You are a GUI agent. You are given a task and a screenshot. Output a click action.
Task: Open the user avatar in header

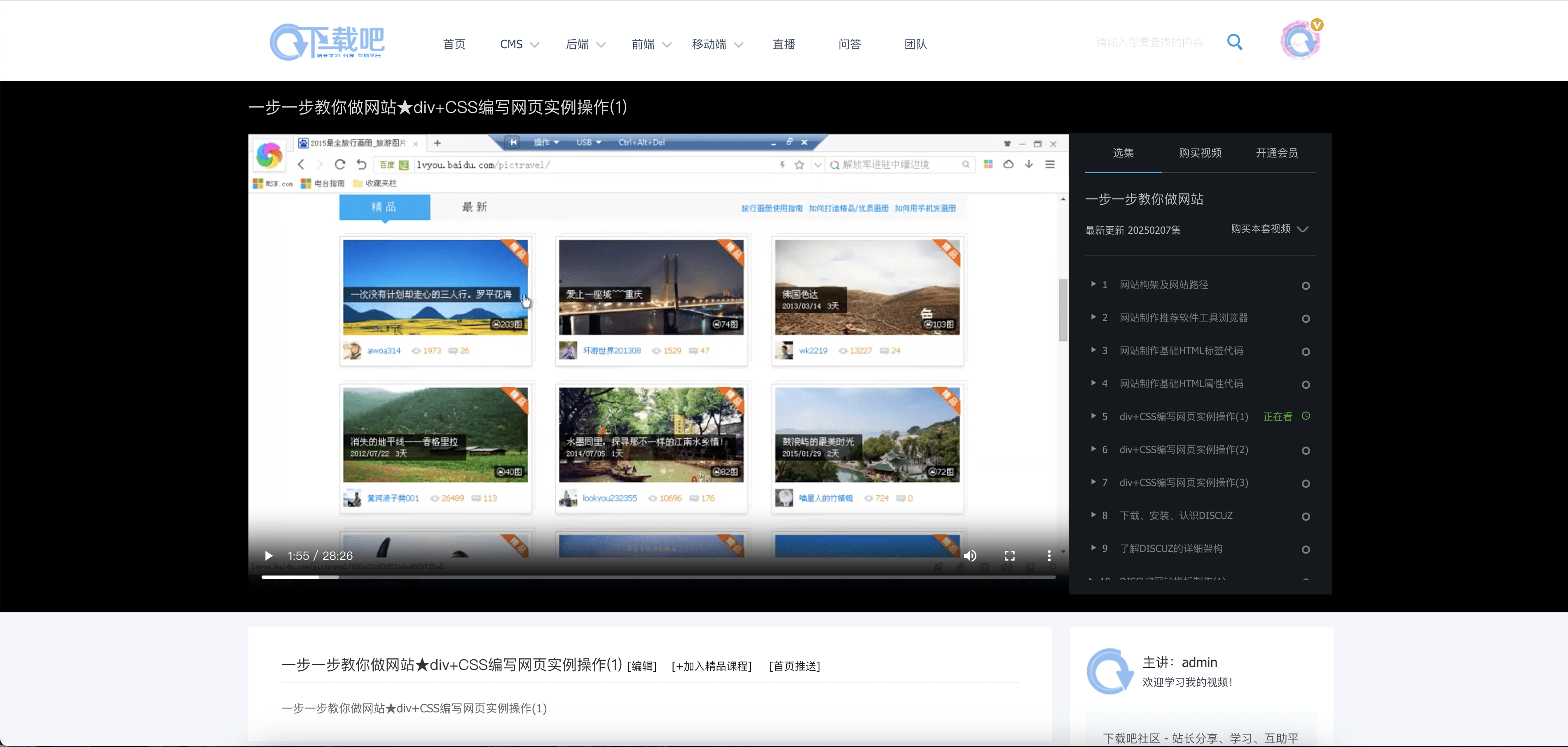pyautogui.click(x=1300, y=41)
